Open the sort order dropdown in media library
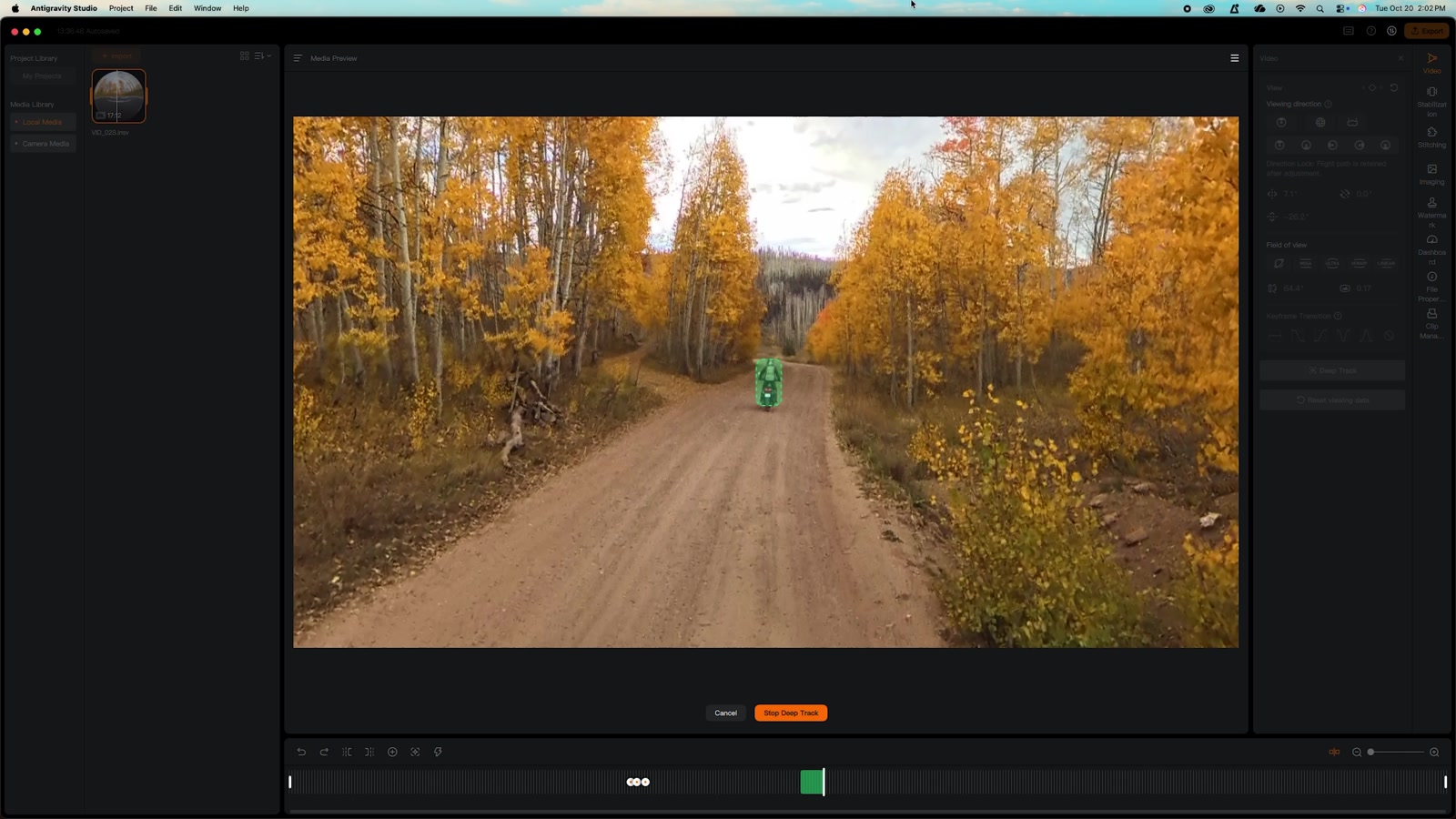The image size is (1456, 819). pyautogui.click(x=263, y=56)
